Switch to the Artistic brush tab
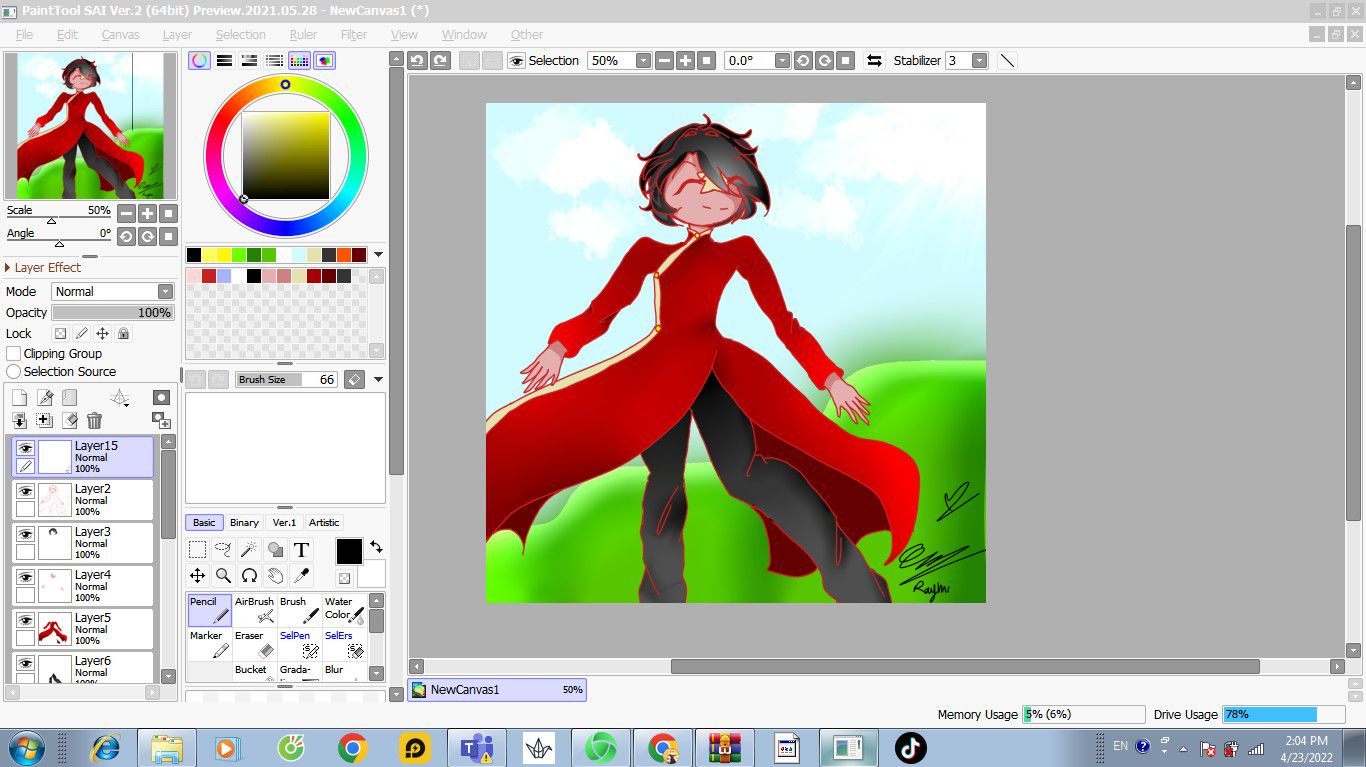This screenshot has width=1366, height=767. tap(324, 522)
